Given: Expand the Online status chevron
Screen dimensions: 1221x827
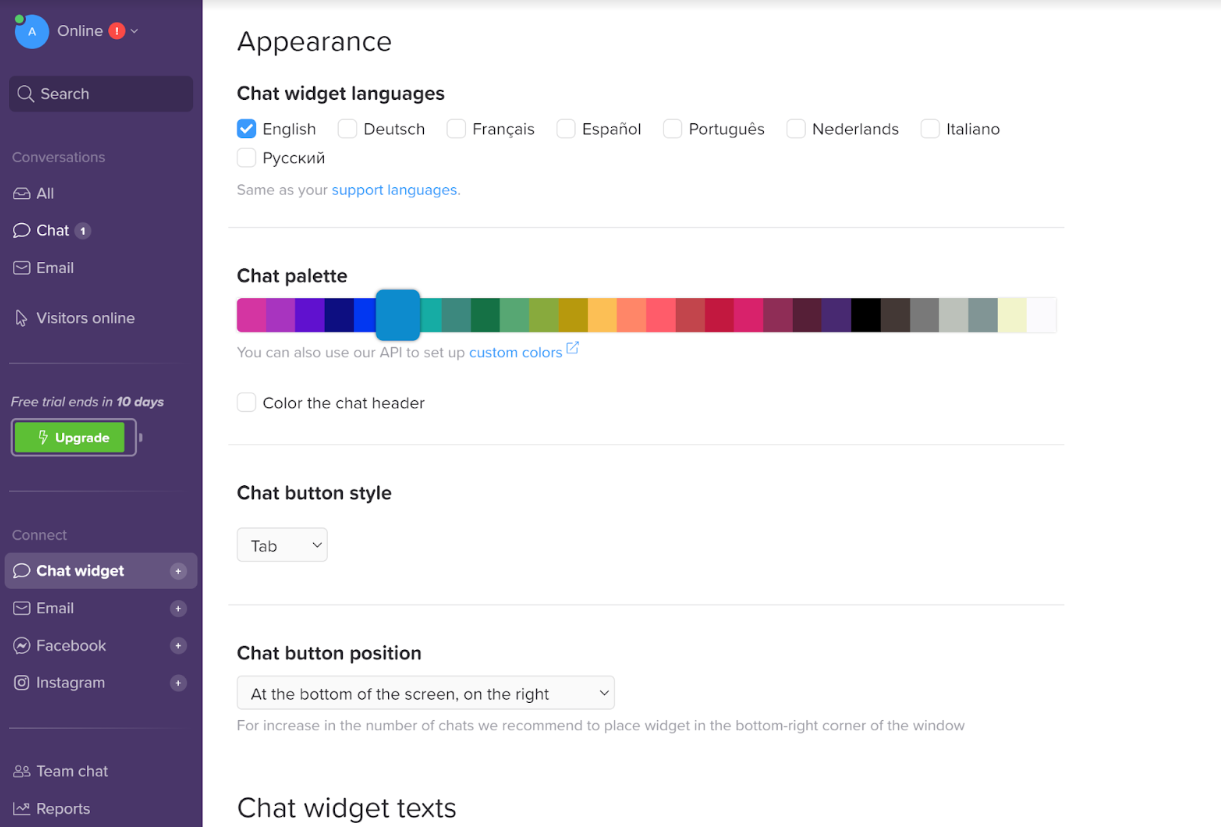Looking at the screenshot, I should [135, 31].
